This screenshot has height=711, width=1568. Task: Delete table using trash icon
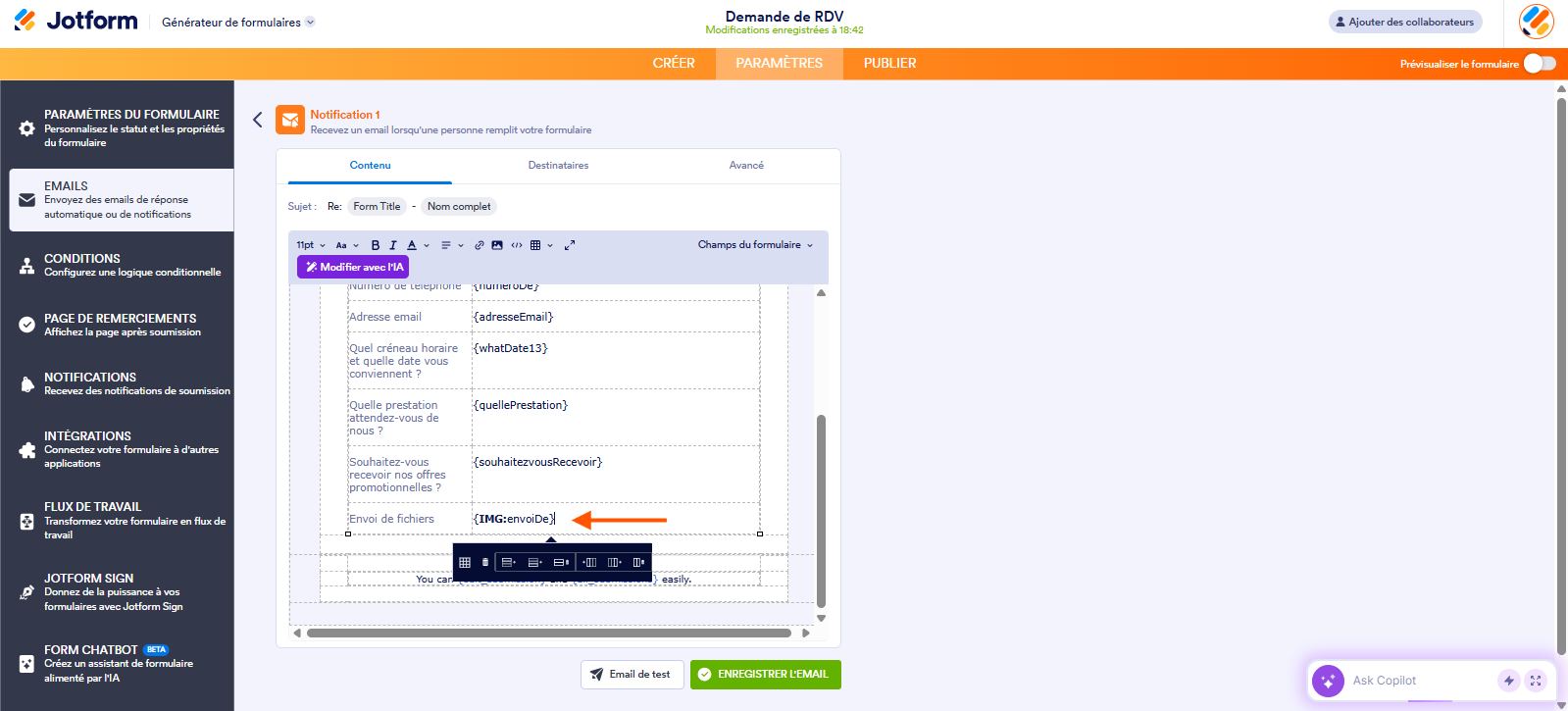pos(484,562)
